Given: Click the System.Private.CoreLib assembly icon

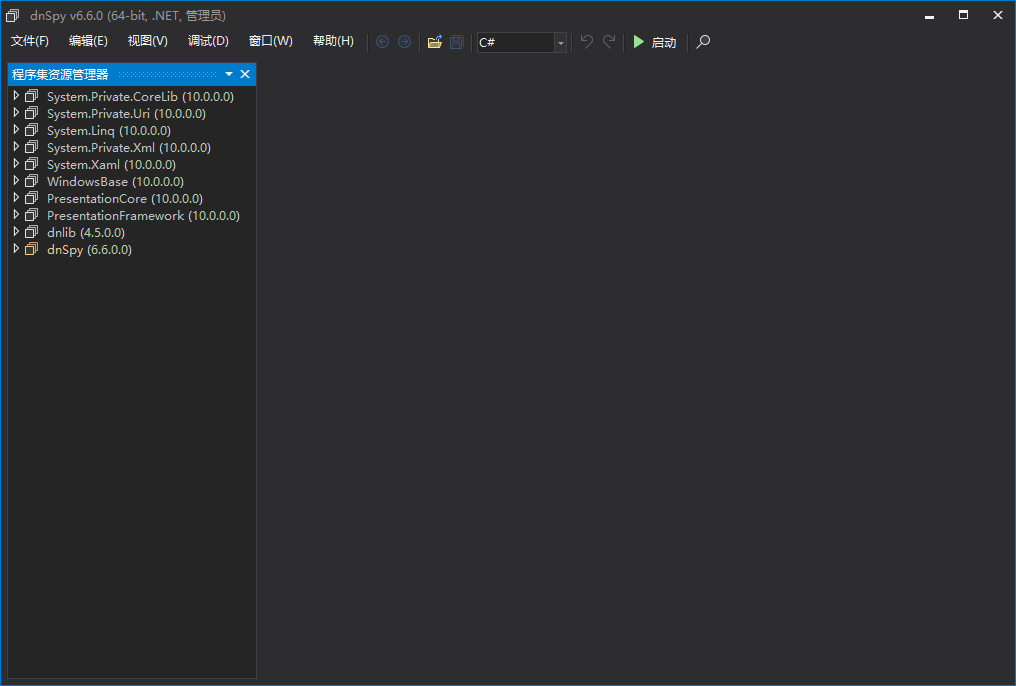Looking at the screenshot, I should coord(31,96).
